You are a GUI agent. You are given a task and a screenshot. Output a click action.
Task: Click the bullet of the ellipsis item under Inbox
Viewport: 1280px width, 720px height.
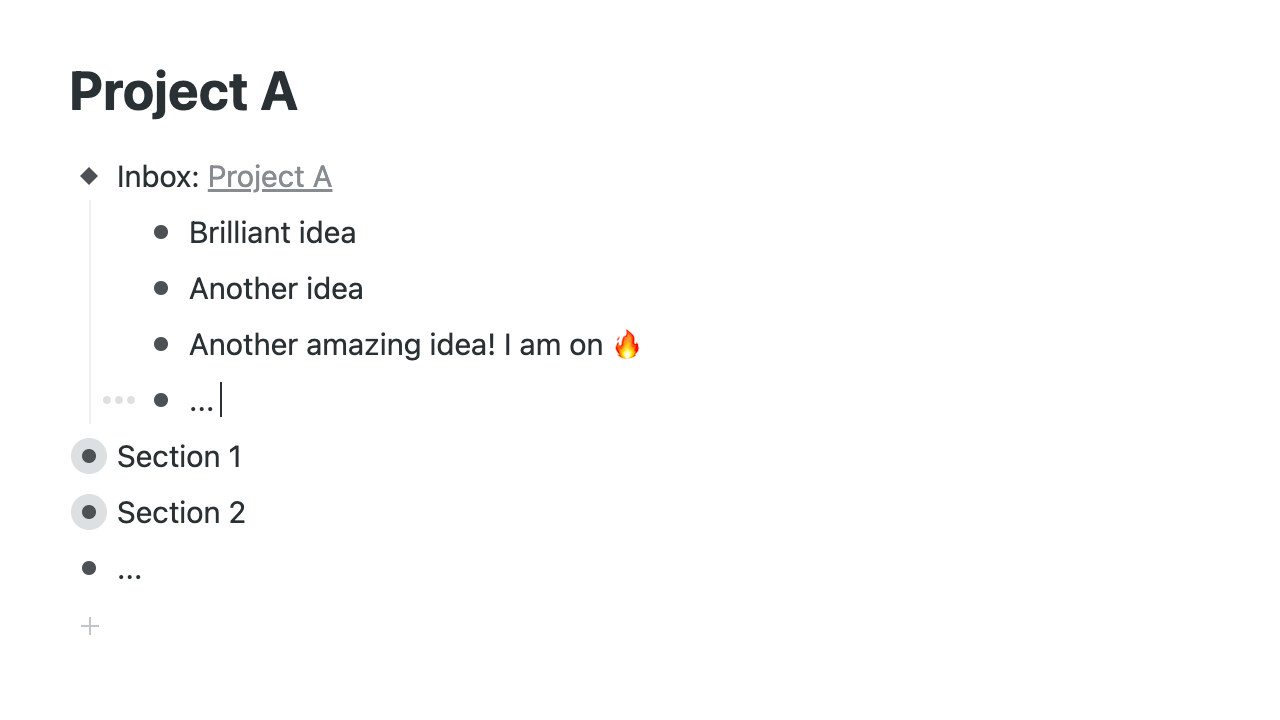coord(161,400)
